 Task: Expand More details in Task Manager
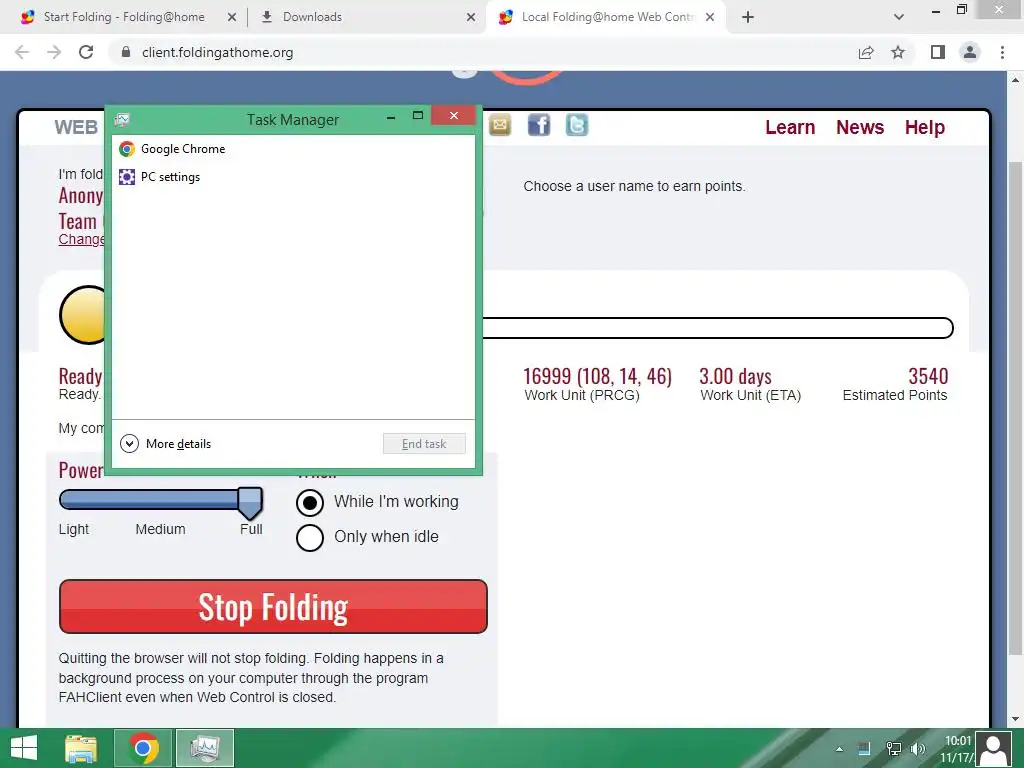pos(166,444)
